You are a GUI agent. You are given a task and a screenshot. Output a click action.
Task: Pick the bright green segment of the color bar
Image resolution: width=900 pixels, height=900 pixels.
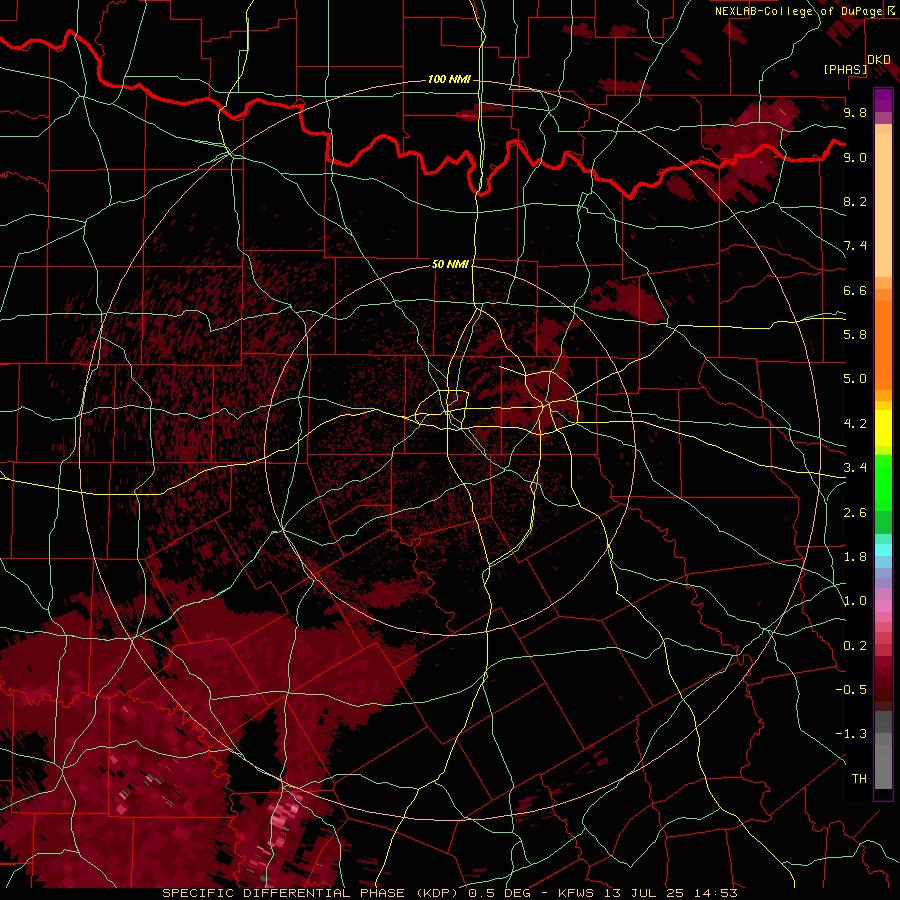[883, 482]
